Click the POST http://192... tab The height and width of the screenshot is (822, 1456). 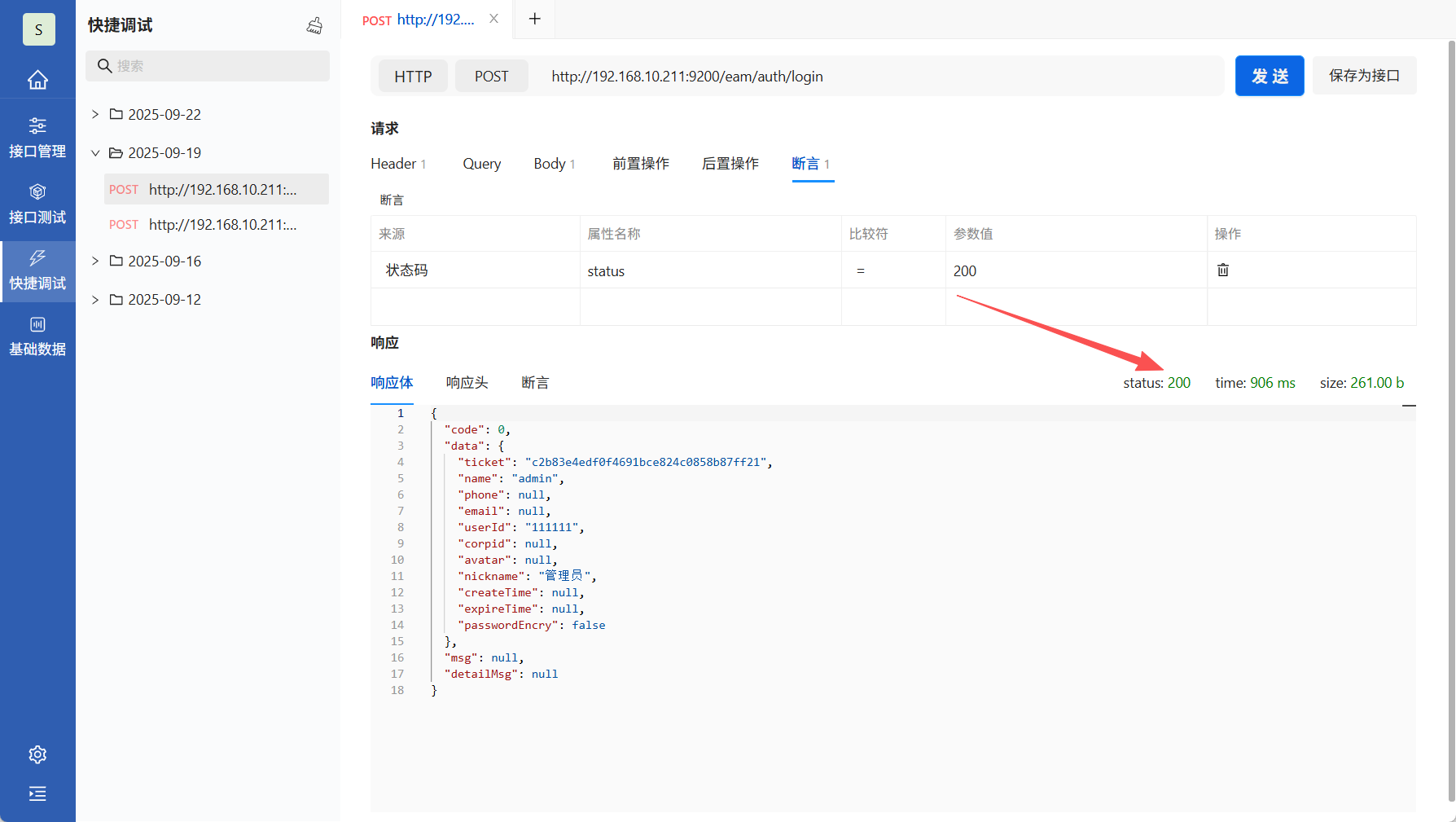(x=419, y=20)
